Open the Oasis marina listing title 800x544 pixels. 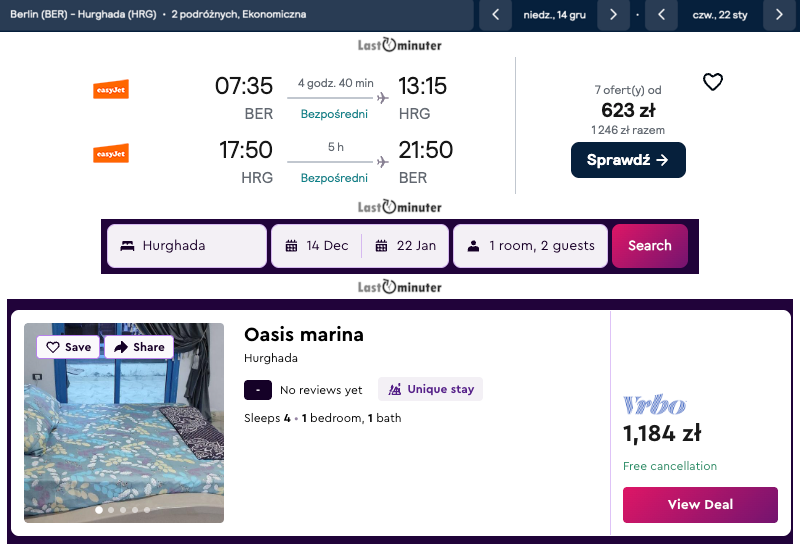coord(303,335)
